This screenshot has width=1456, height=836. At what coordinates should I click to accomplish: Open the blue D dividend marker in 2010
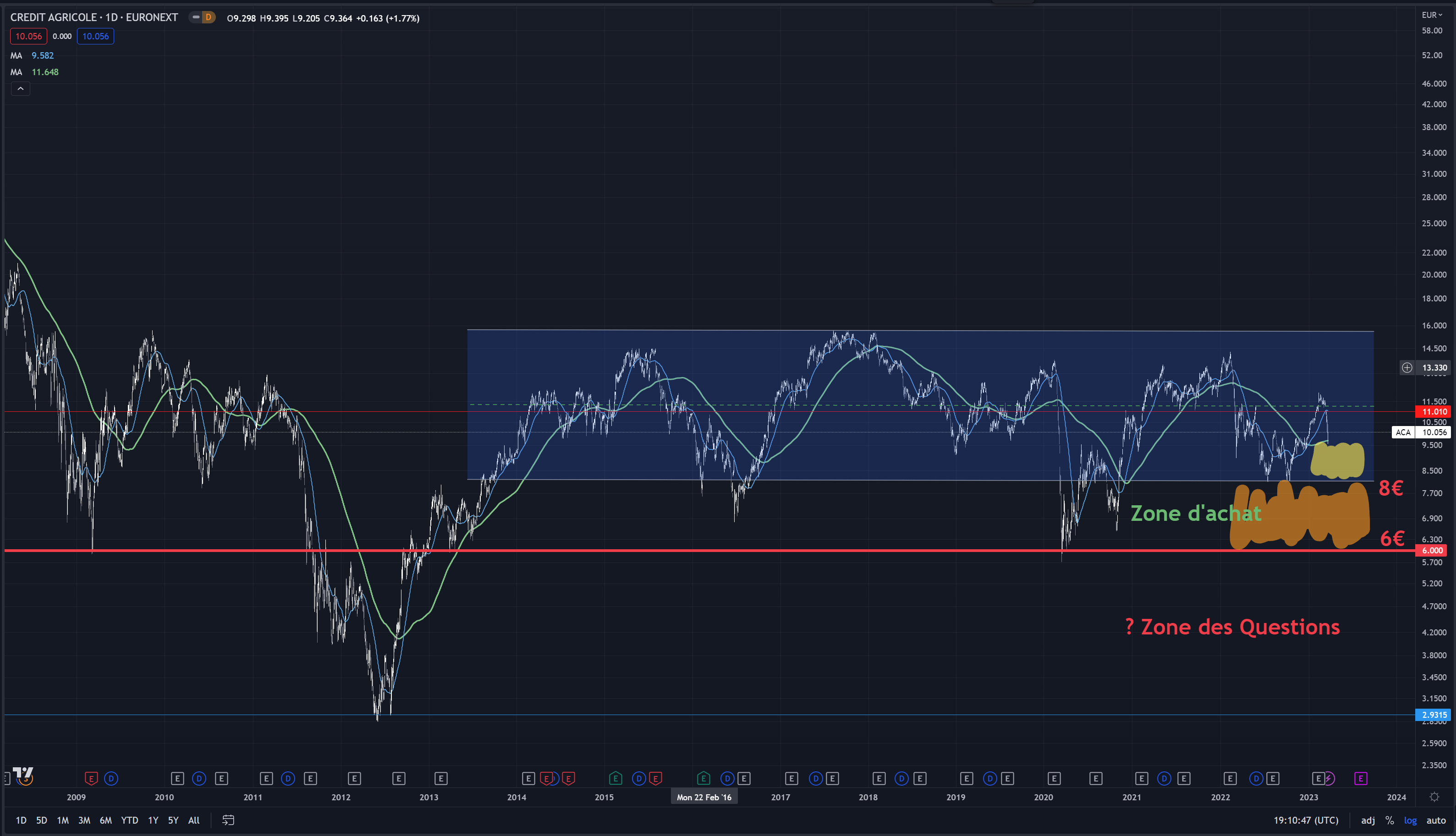pos(199,779)
